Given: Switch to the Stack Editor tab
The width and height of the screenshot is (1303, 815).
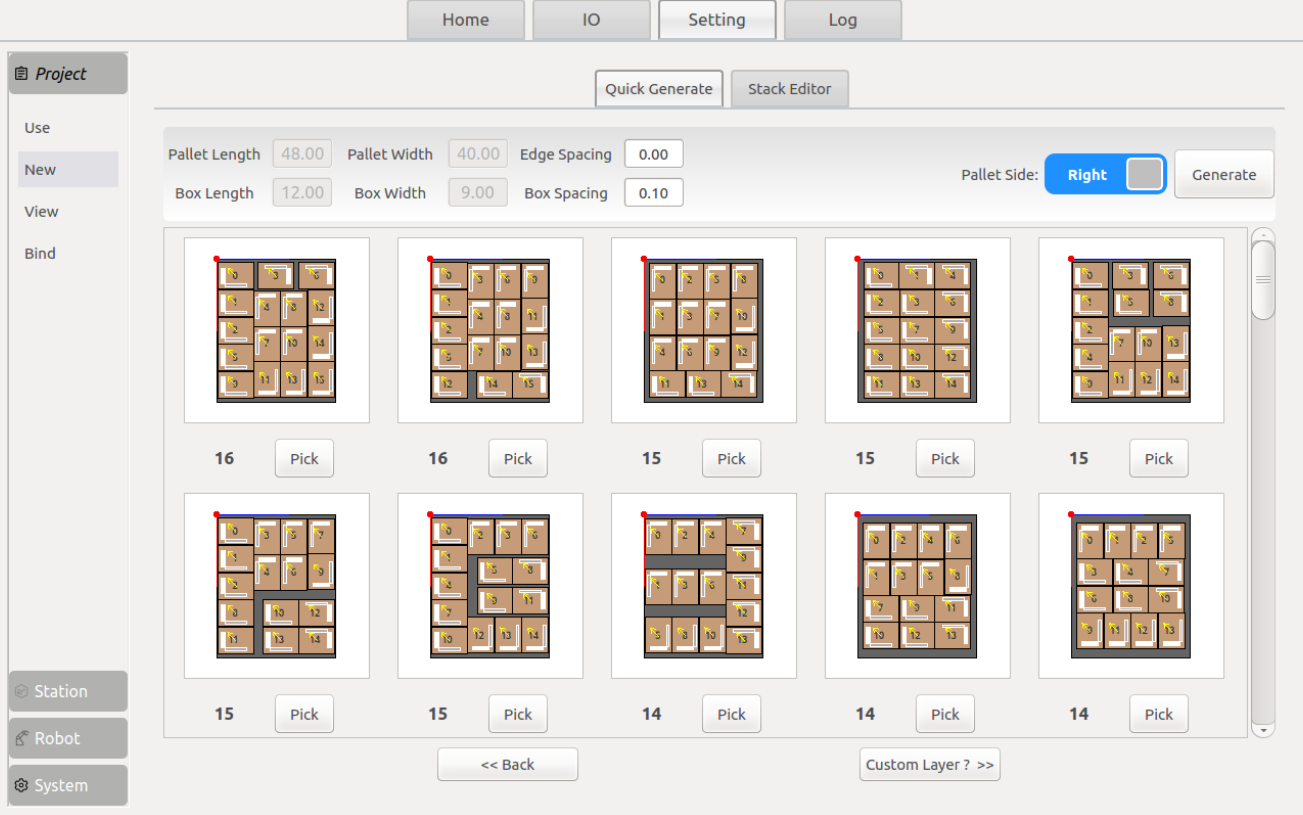Looking at the screenshot, I should tap(790, 89).
